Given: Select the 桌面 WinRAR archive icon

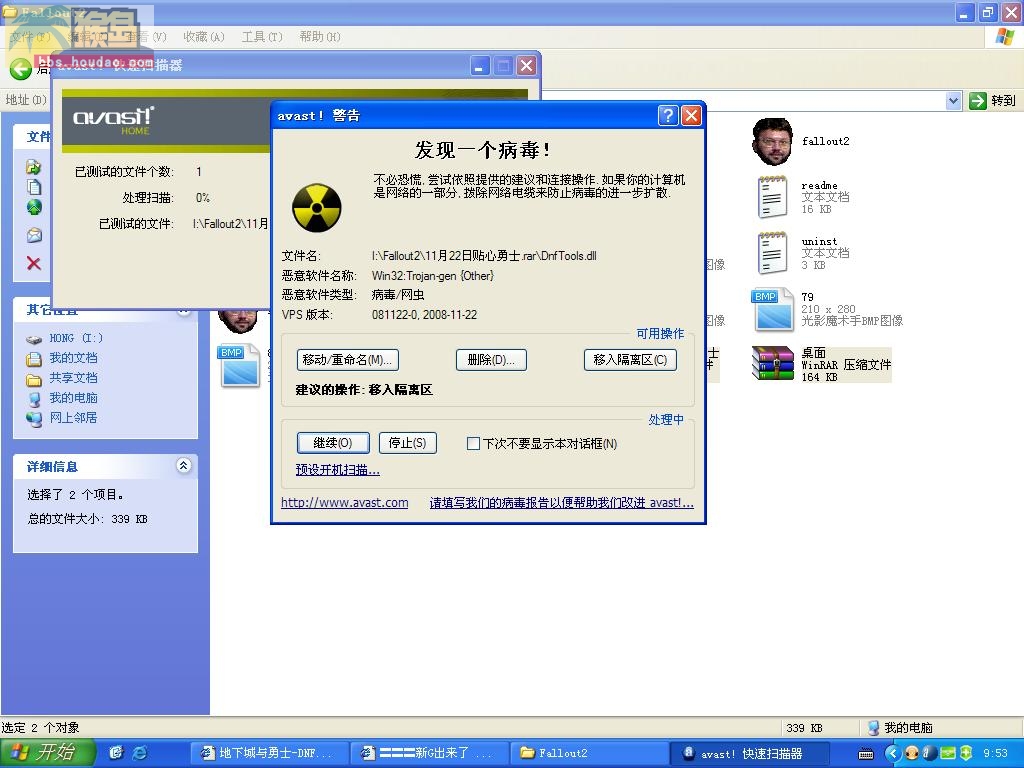Looking at the screenshot, I should (x=773, y=363).
